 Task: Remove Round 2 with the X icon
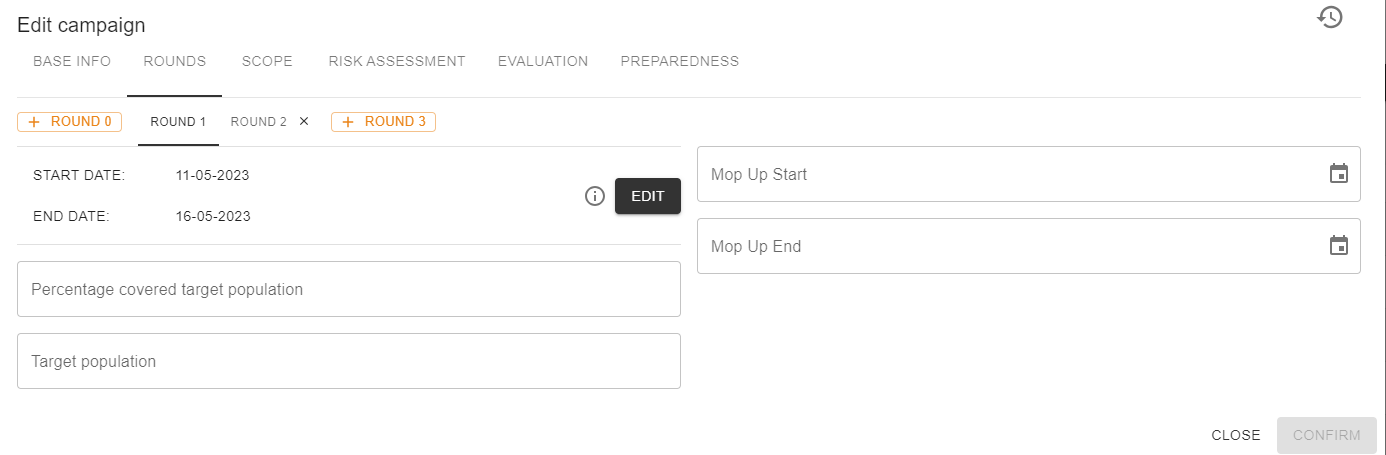pos(304,122)
